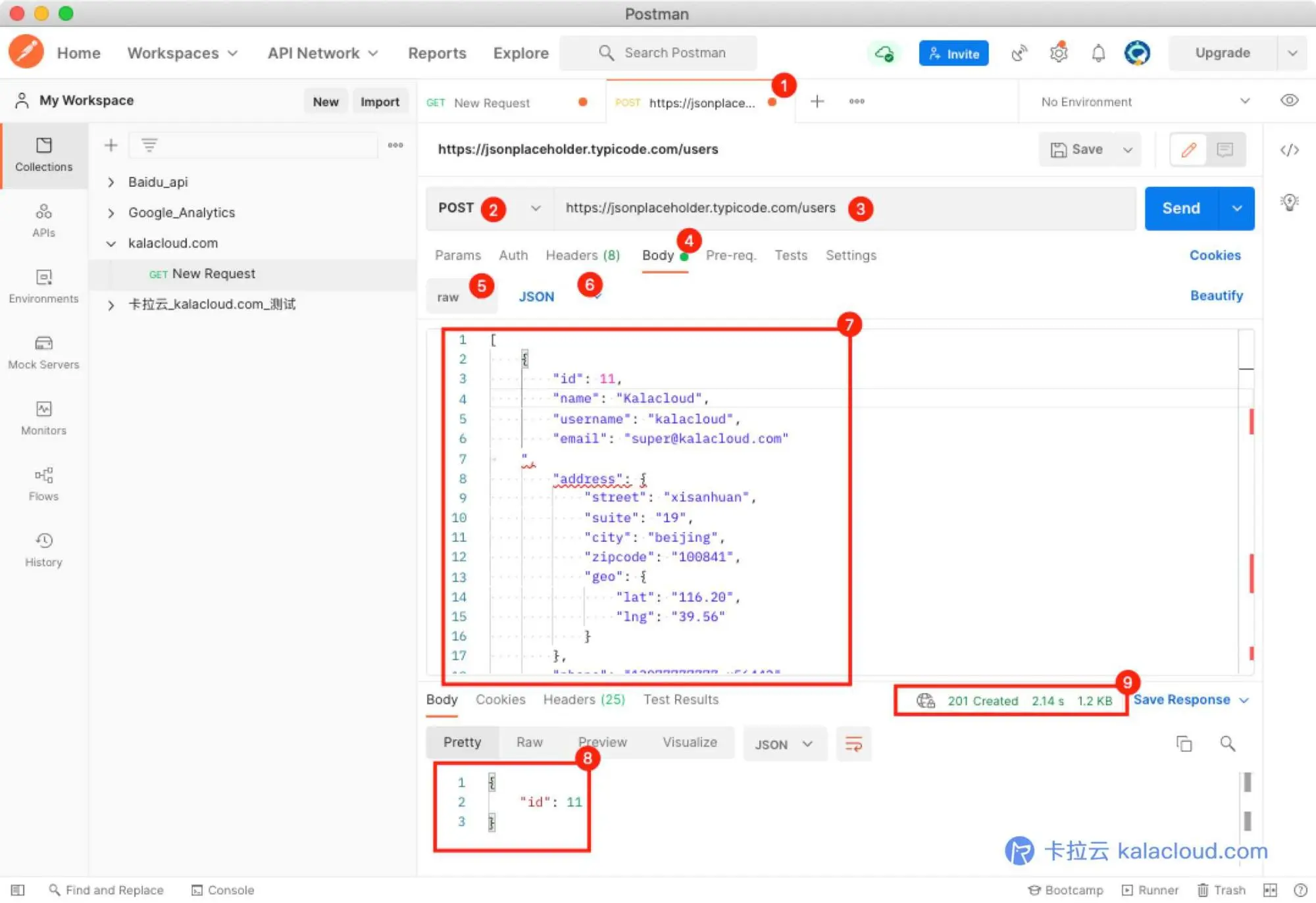The height and width of the screenshot is (903, 1316).
Task: Copy the response body
Action: pyautogui.click(x=1184, y=744)
